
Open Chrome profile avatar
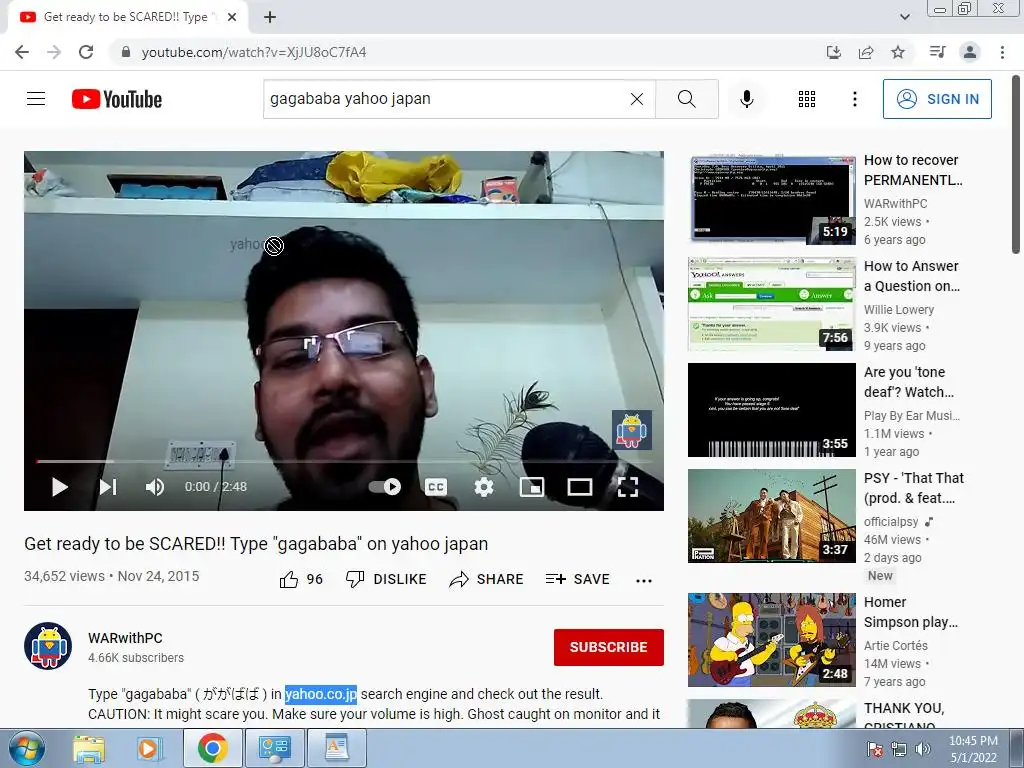970,52
